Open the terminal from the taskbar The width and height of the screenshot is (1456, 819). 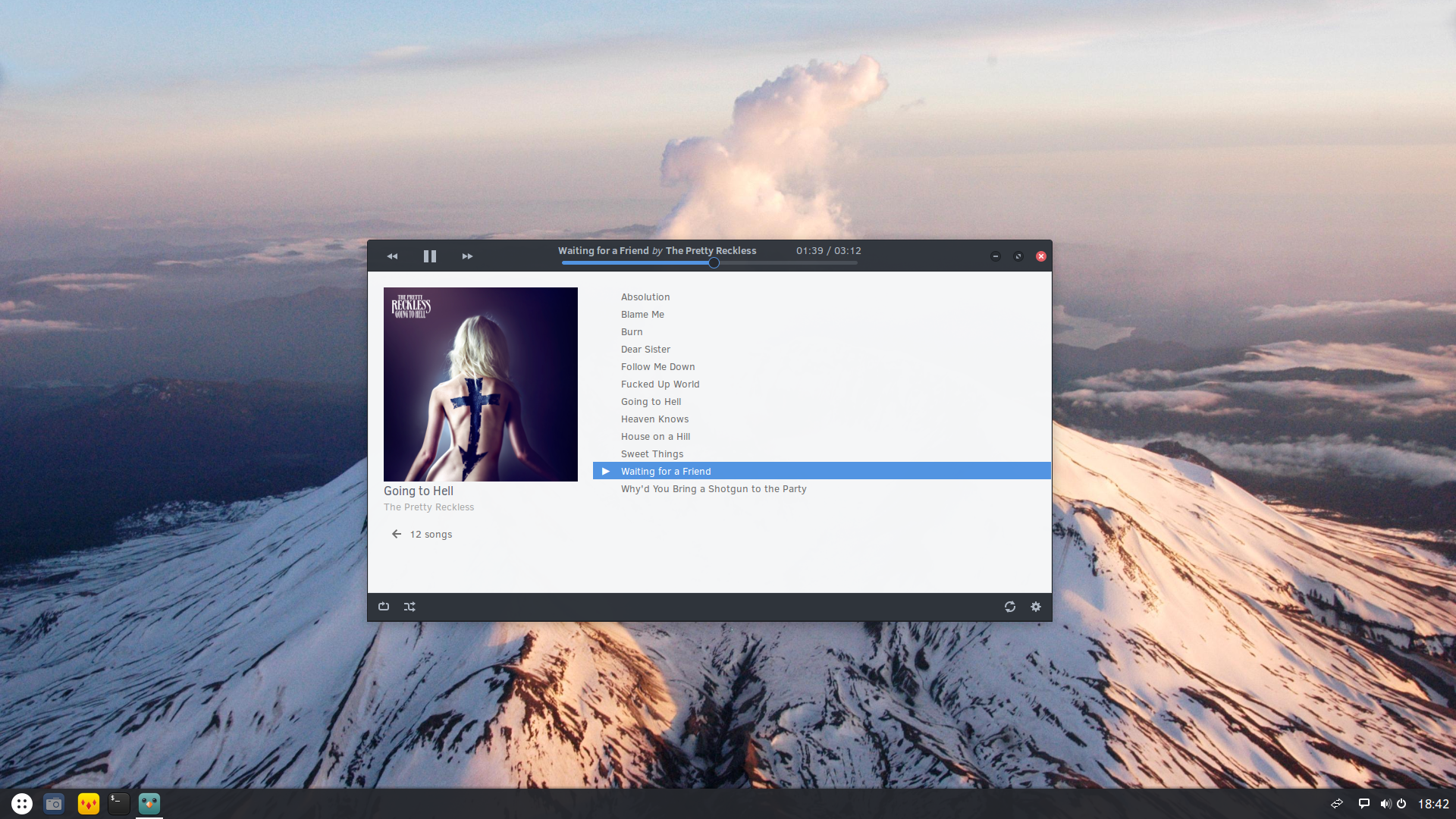click(119, 804)
